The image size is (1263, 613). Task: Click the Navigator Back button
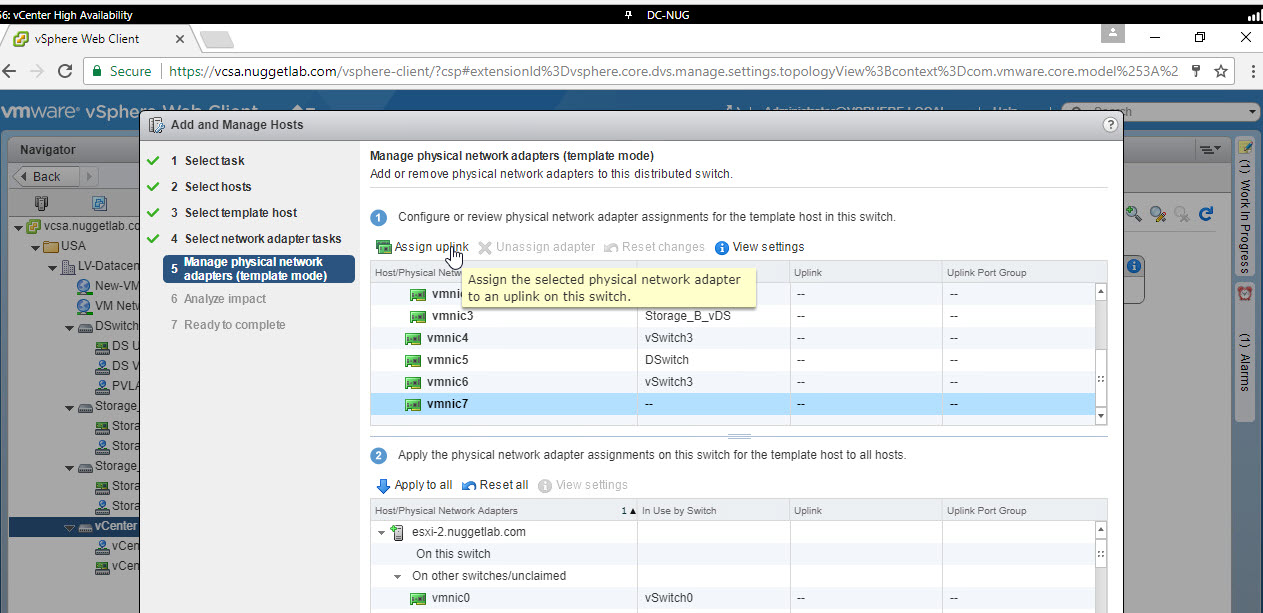[x=40, y=176]
